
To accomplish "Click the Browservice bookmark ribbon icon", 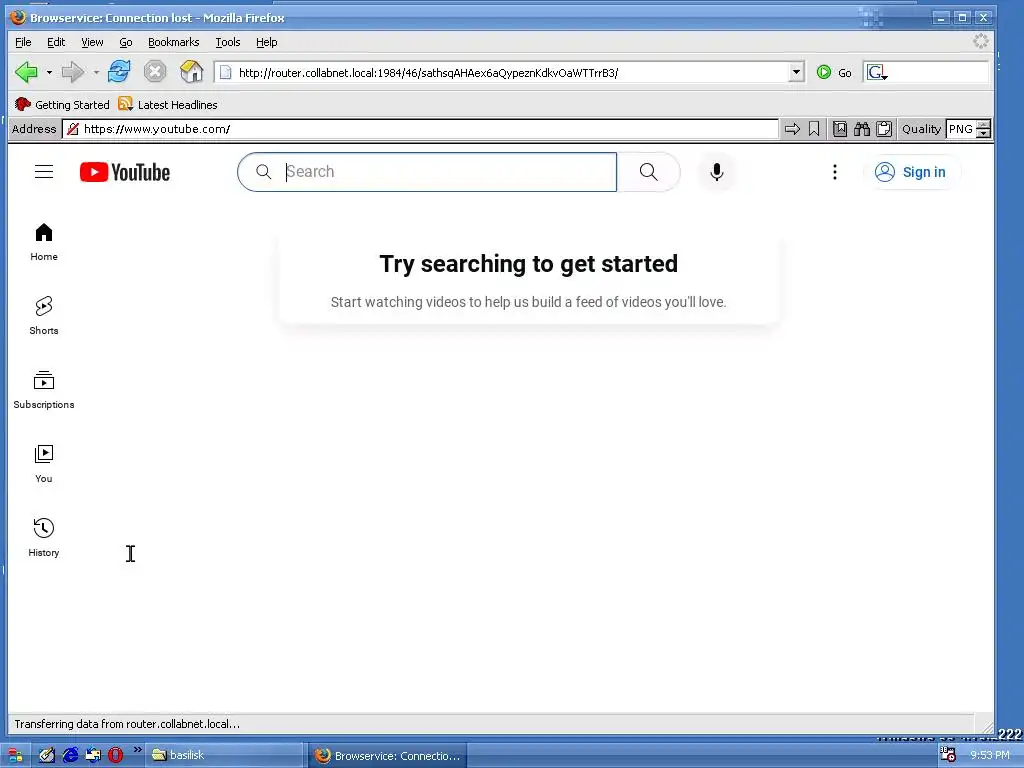I will (814, 129).
